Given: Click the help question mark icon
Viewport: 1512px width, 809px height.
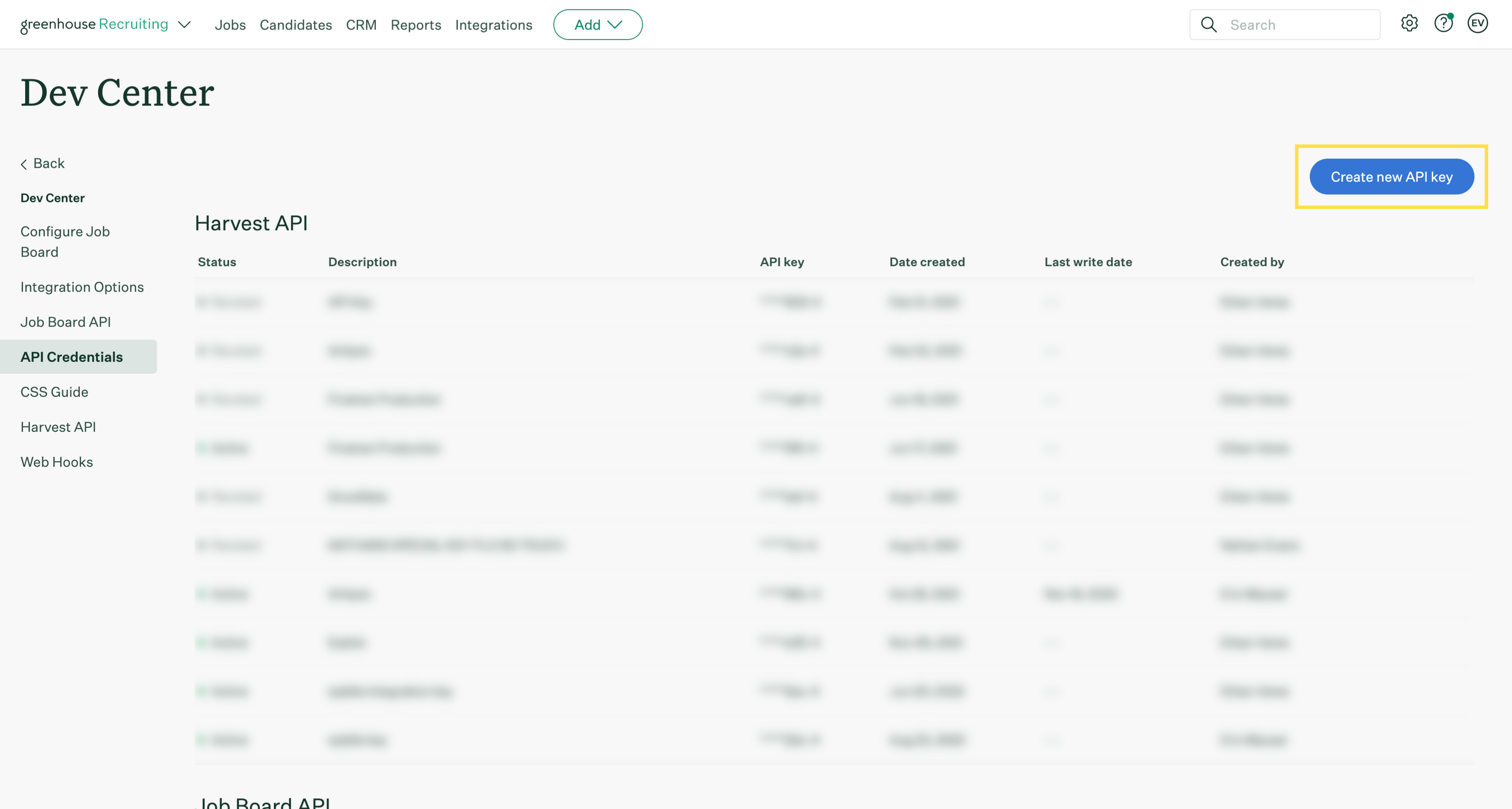Looking at the screenshot, I should [1443, 23].
